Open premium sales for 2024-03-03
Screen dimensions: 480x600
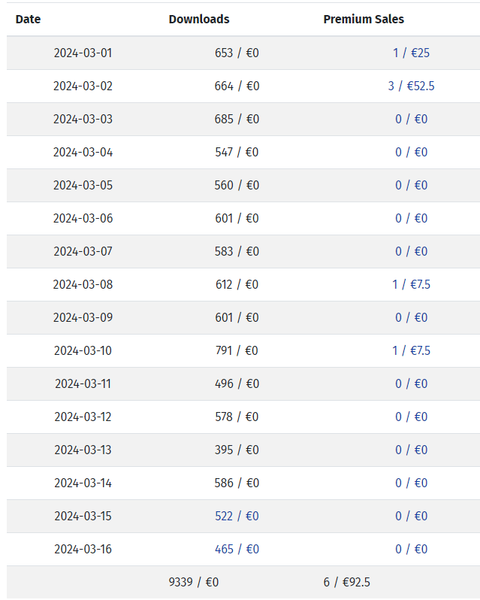tap(411, 119)
